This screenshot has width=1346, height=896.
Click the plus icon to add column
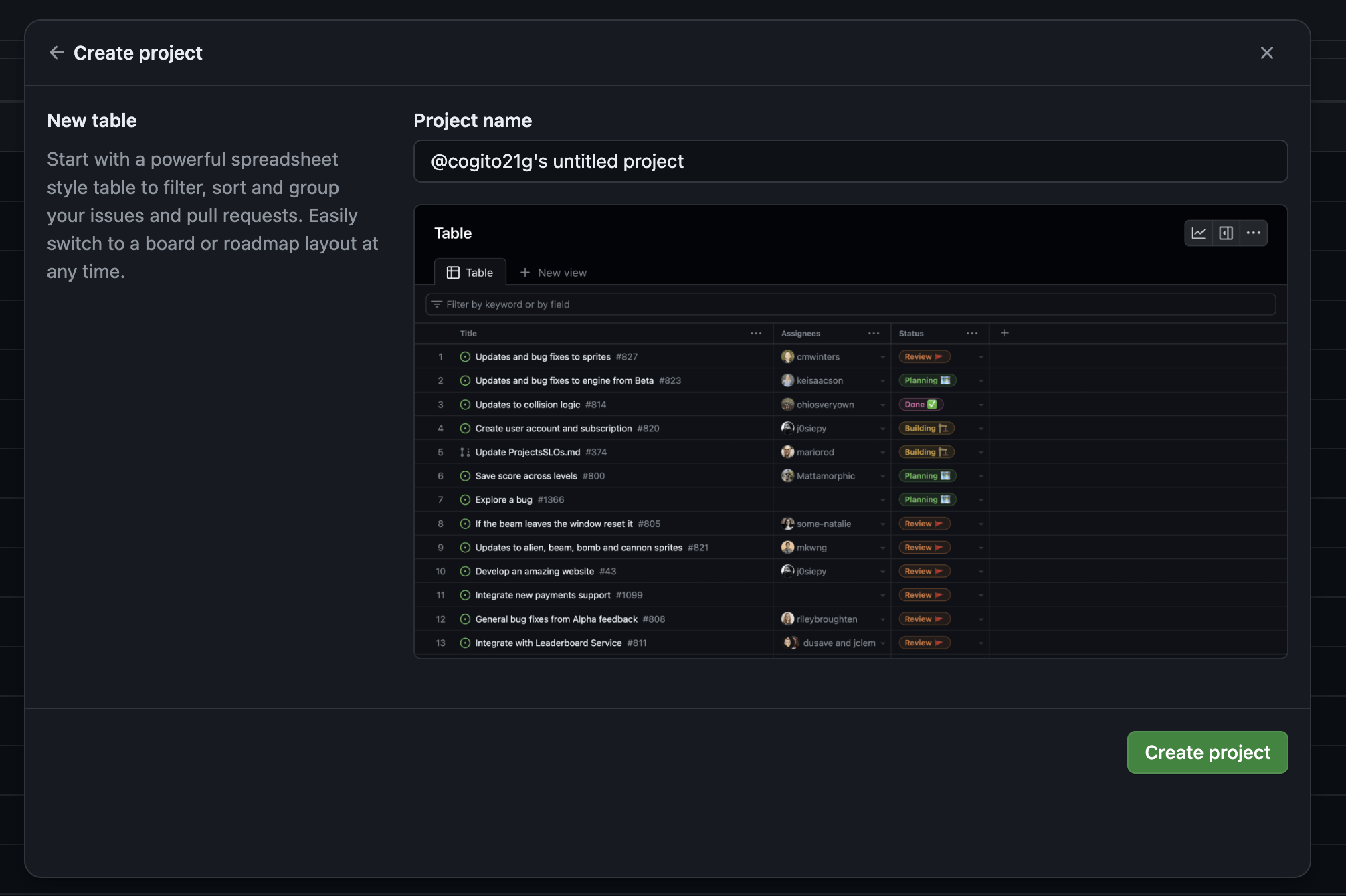(1004, 333)
